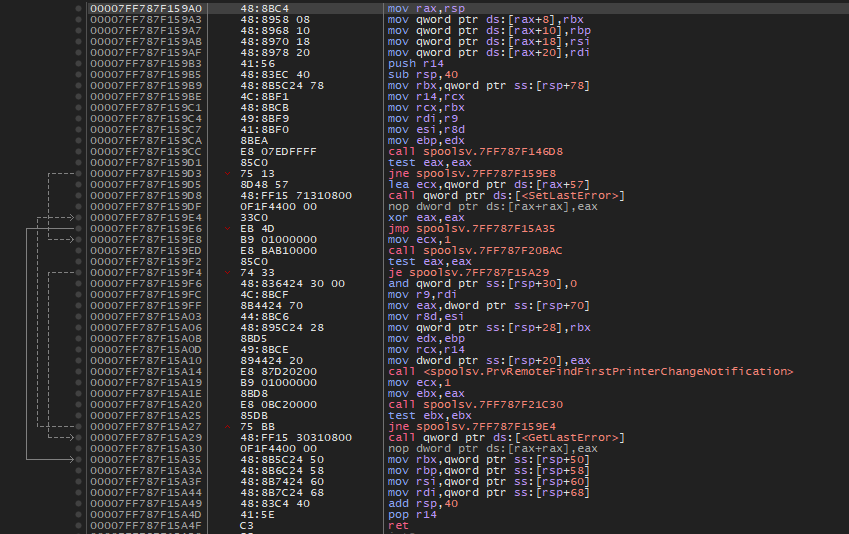Select instruction mov r14,rcx
This screenshot has height=534, width=849.
426,97
